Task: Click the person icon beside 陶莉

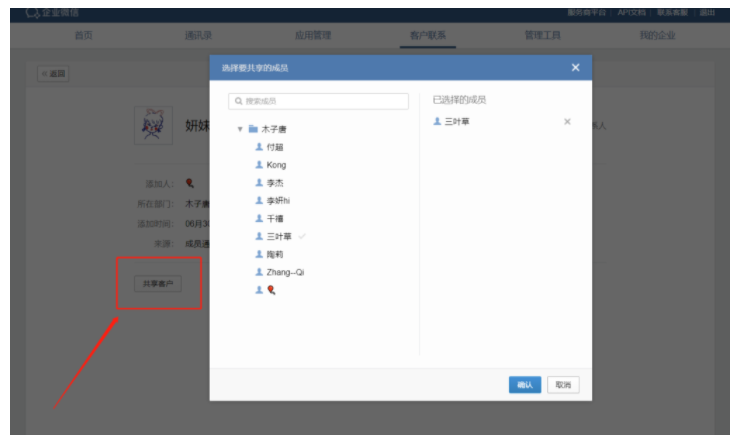Action: pos(259,254)
